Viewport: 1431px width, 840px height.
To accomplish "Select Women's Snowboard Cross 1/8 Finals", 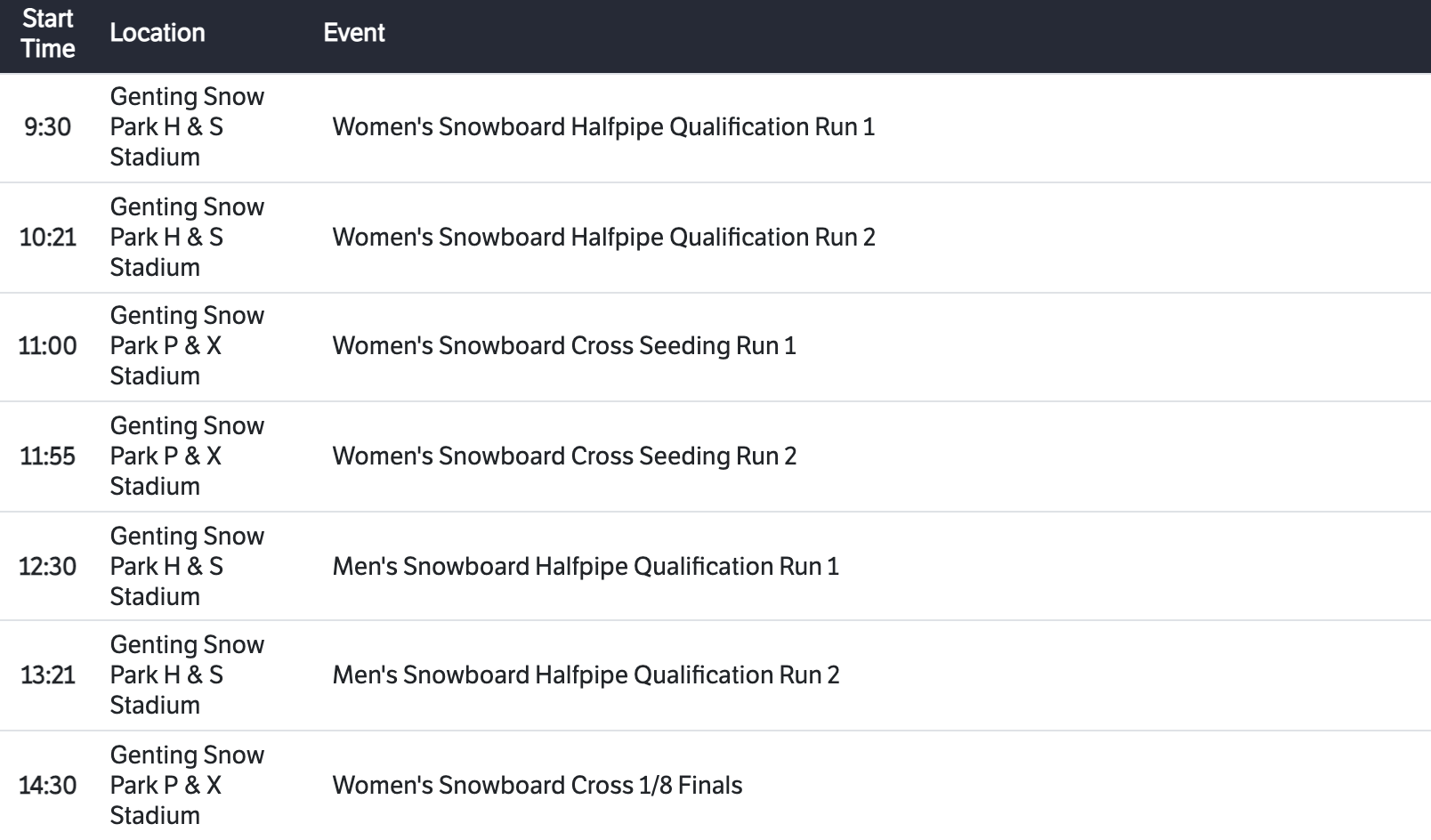I will pos(538,786).
